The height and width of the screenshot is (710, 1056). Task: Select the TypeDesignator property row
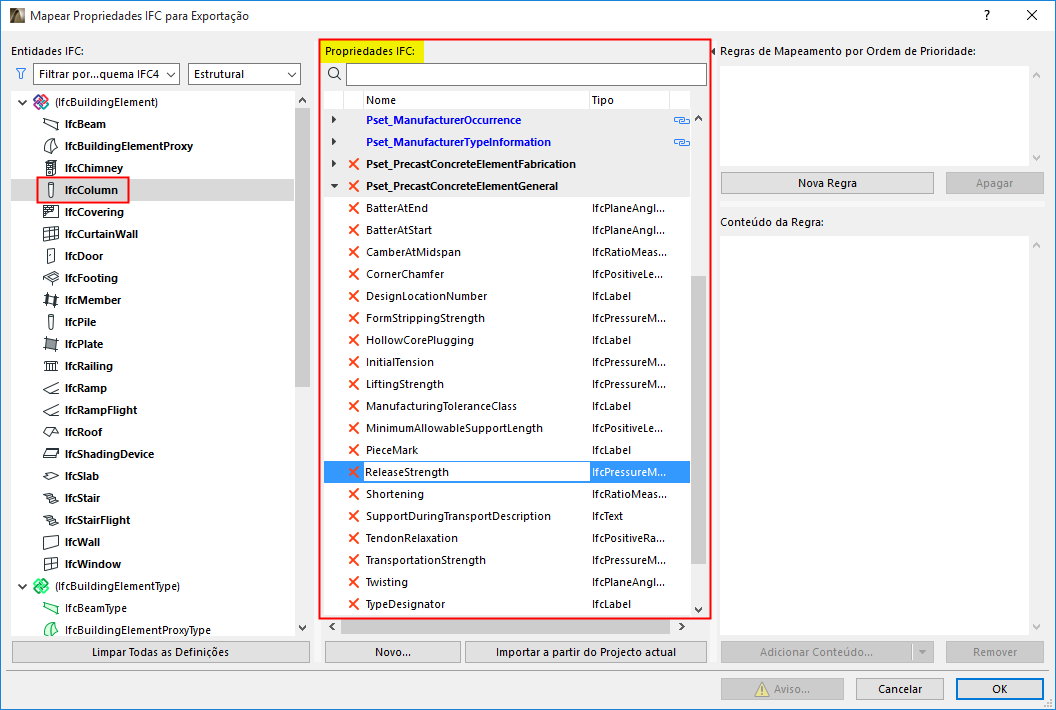click(x=506, y=604)
